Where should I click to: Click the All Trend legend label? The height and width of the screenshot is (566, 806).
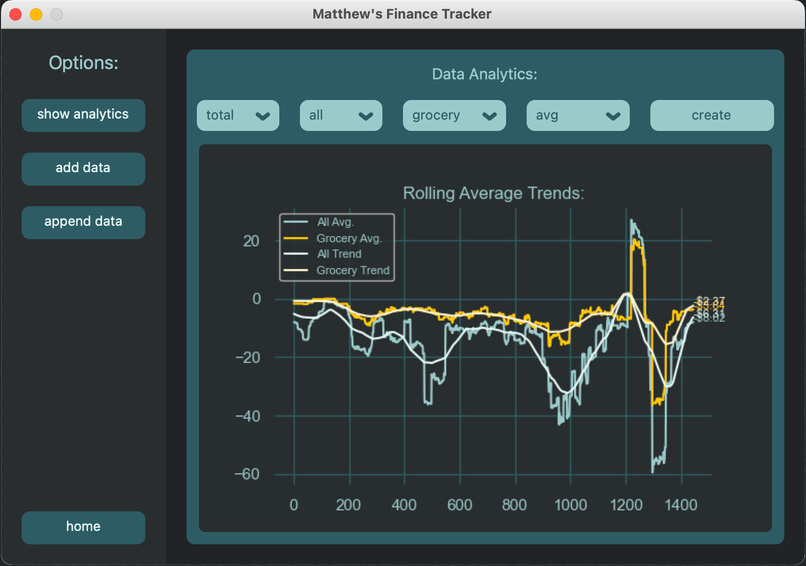pos(339,254)
